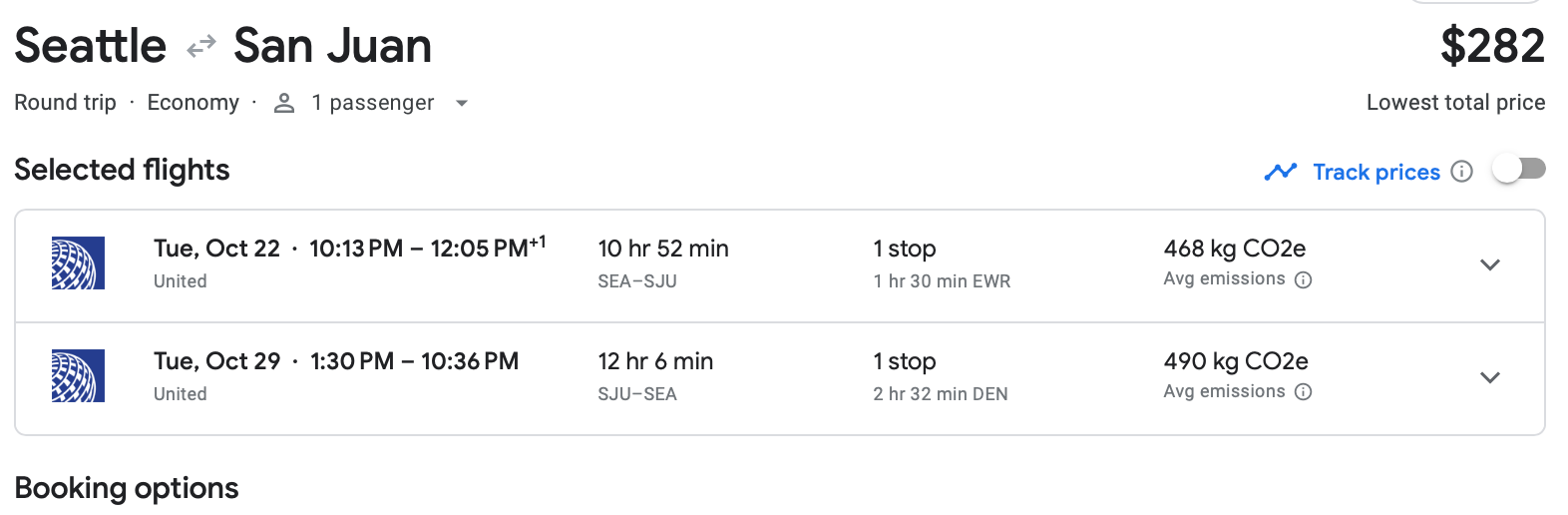Image resolution: width=1568 pixels, height=515 pixels.
Task: Open the emissions info icon for 490 kg CO2e
Action: 1303,392
